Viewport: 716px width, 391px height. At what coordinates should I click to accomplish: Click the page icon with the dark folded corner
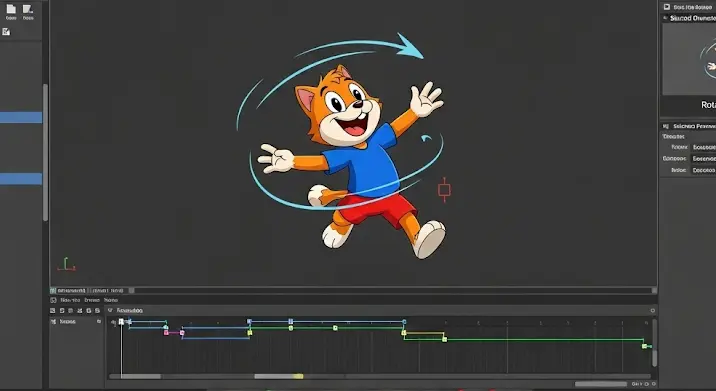[x=28, y=9]
